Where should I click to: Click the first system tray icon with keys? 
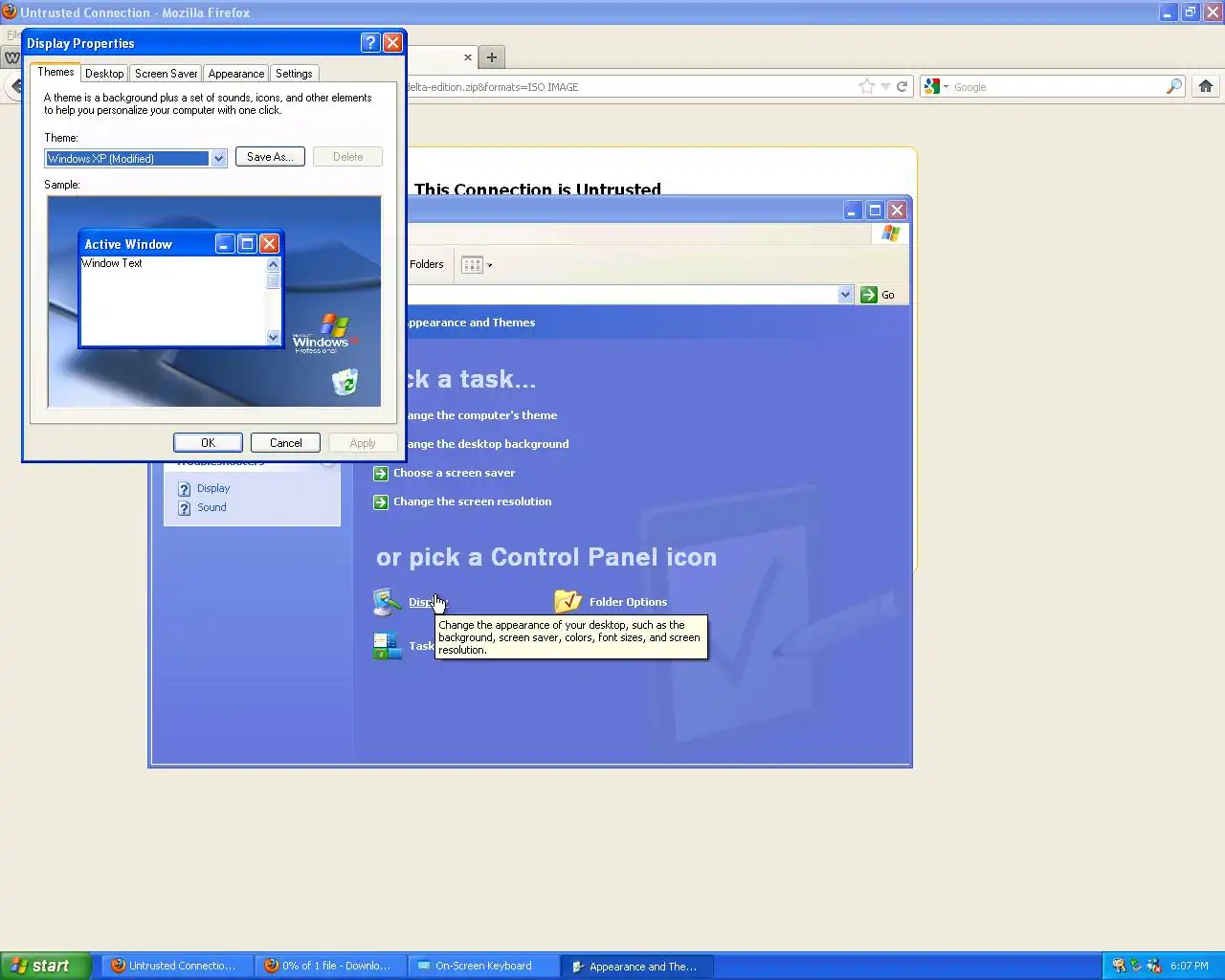tap(1119, 966)
